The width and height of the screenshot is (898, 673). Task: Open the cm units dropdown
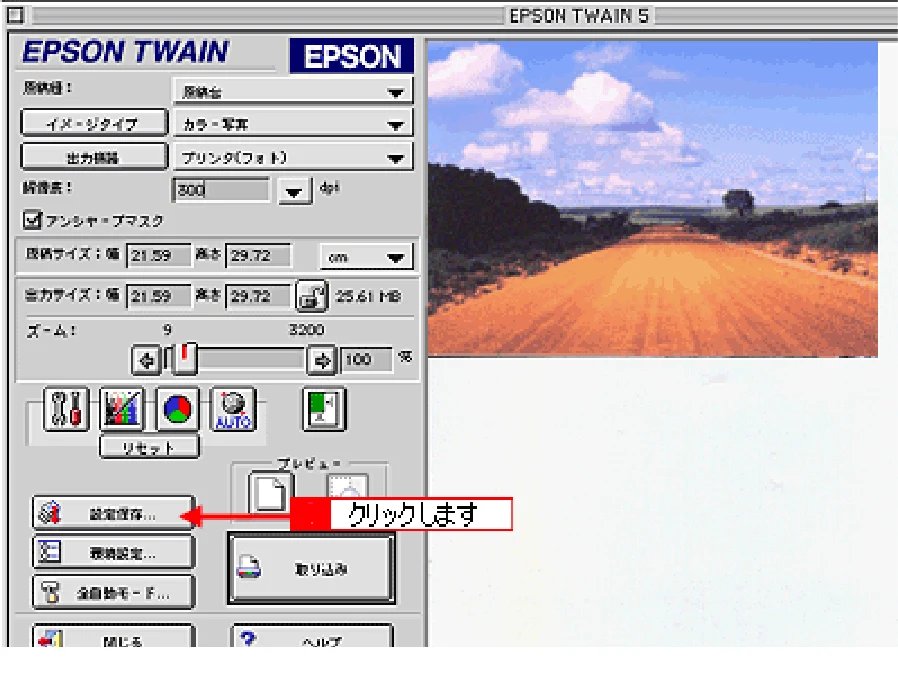pos(366,257)
